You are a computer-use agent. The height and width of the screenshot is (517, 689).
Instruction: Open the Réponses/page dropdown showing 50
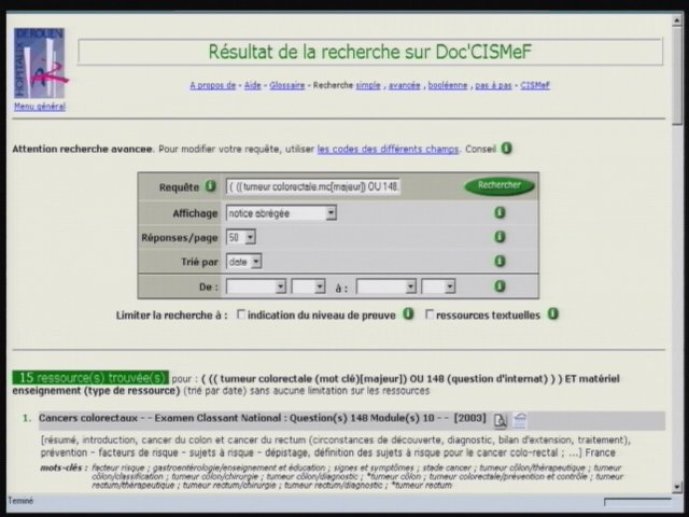click(241, 237)
